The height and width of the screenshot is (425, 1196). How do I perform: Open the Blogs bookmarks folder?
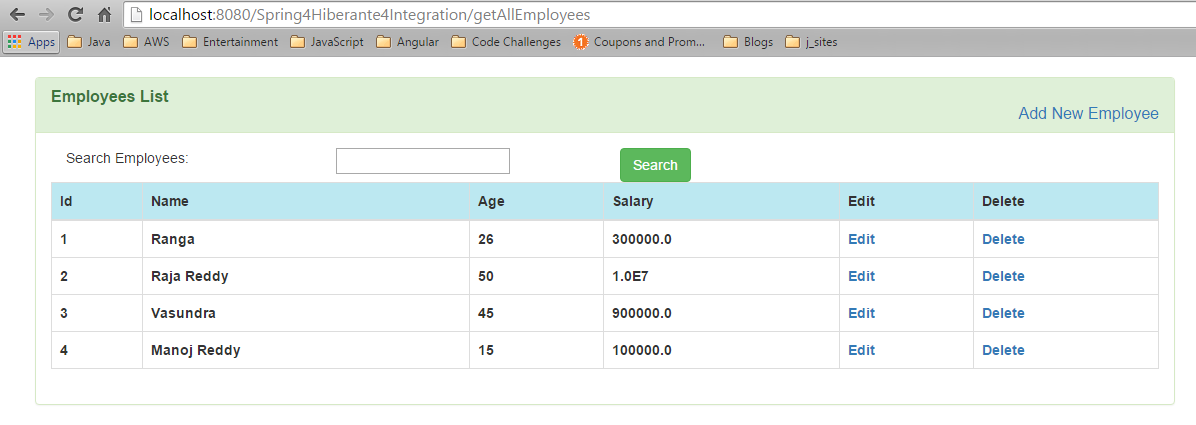(x=748, y=42)
